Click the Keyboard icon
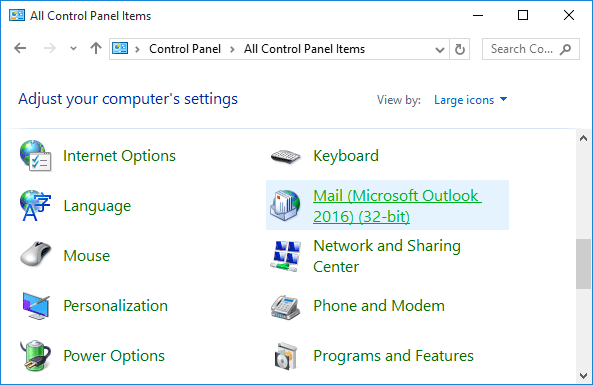Screen dimensions: 593x385 [286, 156]
